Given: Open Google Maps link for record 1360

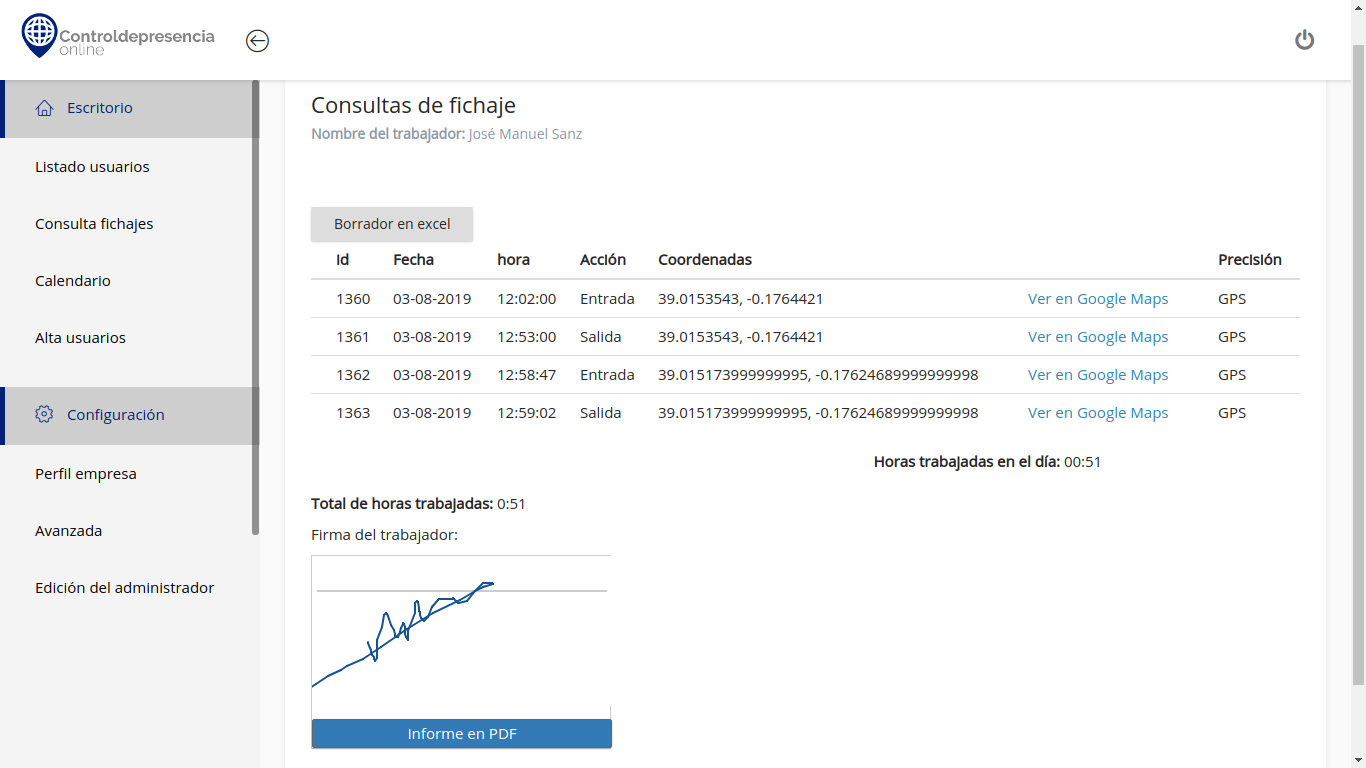Looking at the screenshot, I should tap(1097, 299).
